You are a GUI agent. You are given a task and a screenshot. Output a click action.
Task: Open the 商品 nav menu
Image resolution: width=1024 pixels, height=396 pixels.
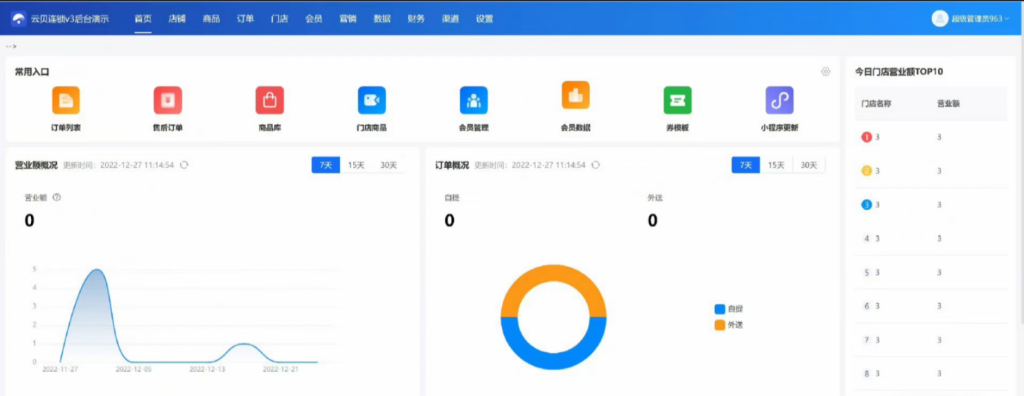211,19
